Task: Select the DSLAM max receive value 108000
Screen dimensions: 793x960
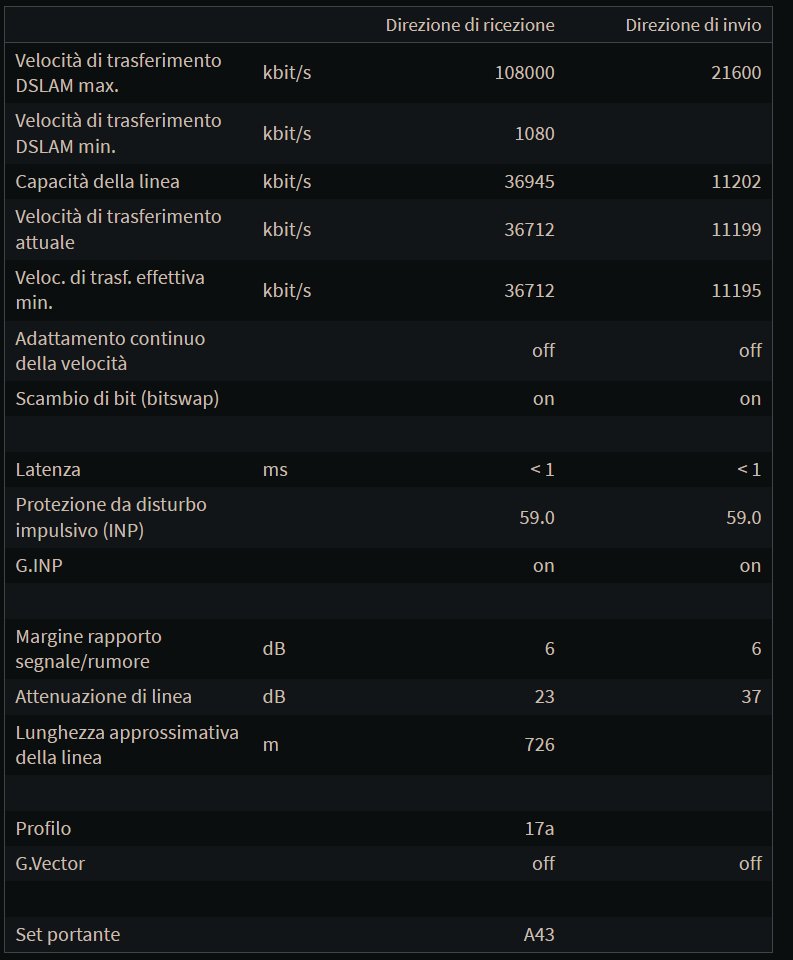Action: click(525, 73)
